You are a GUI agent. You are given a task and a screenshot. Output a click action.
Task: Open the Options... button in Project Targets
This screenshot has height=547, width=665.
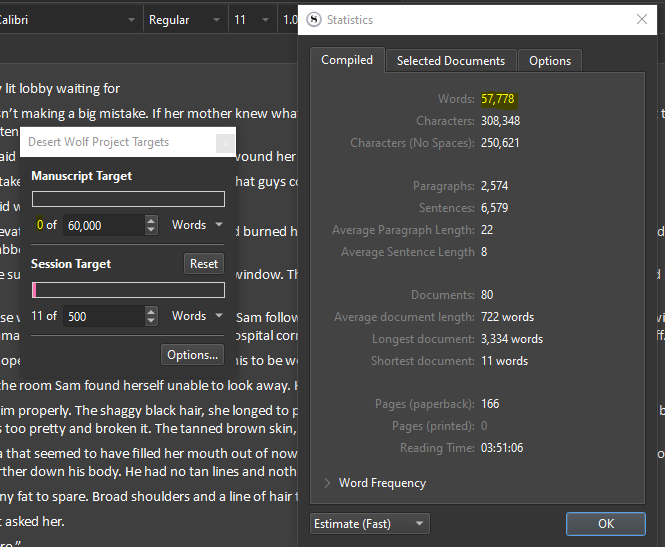192,354
